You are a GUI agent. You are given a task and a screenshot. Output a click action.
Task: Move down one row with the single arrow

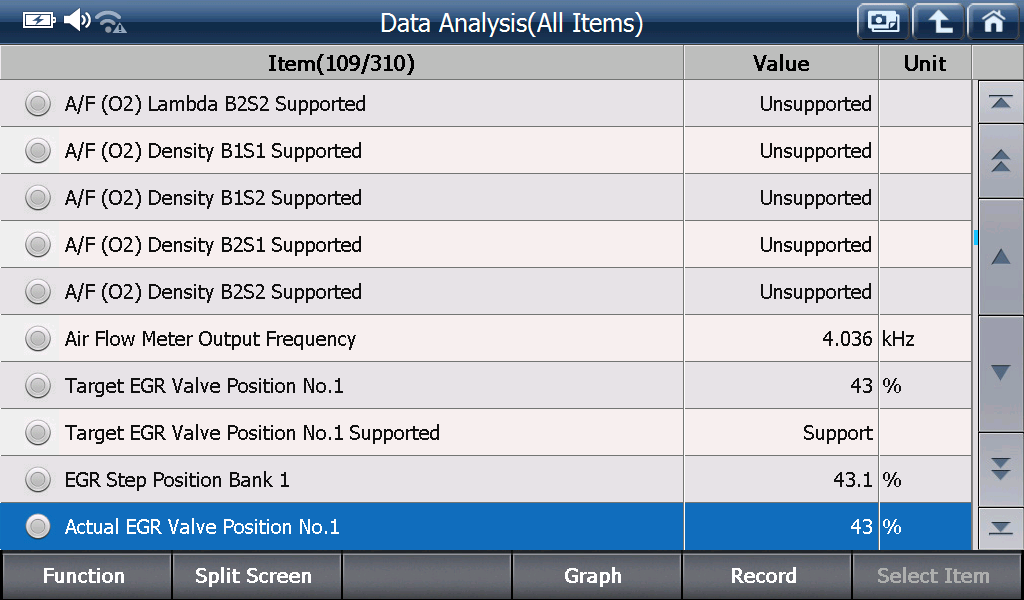coord(1000,373)
